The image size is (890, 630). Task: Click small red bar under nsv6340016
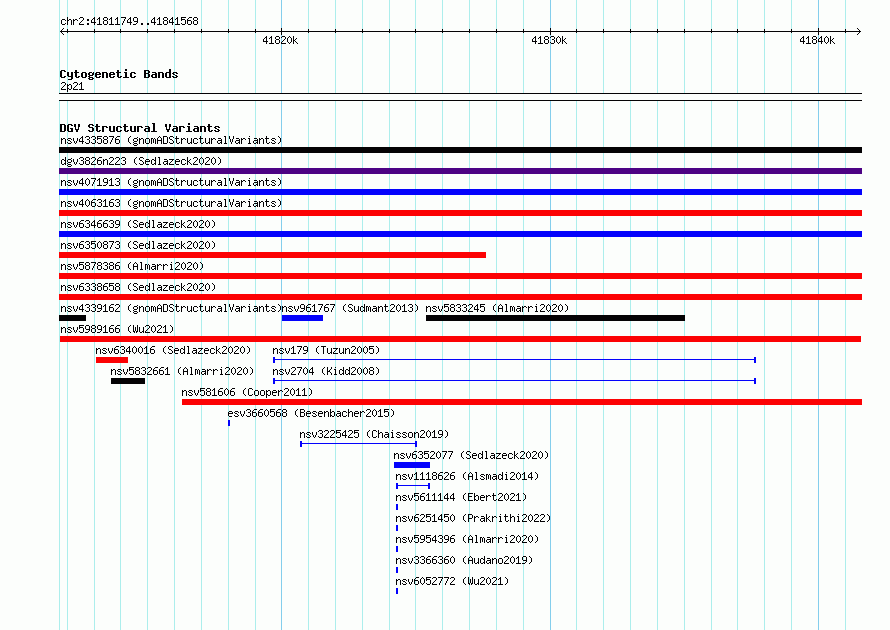pos(112,360)
